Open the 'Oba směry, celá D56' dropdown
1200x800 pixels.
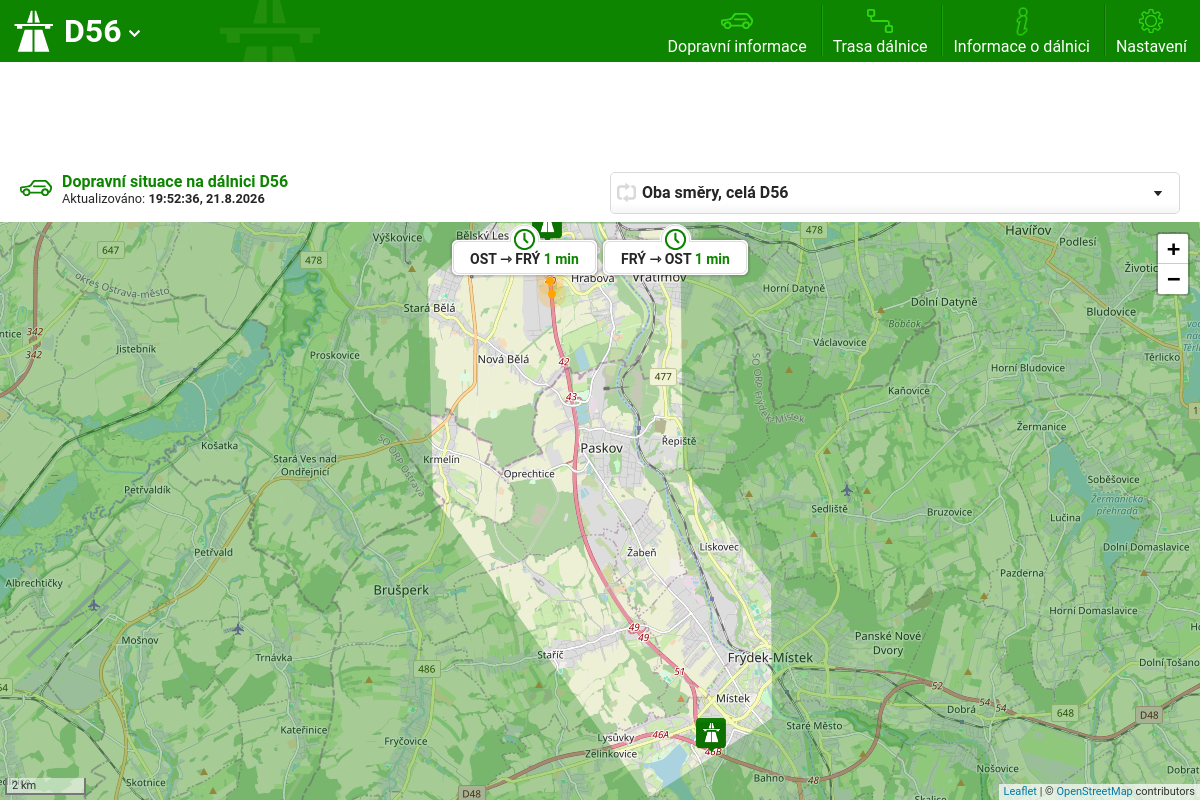pos(895,193)
